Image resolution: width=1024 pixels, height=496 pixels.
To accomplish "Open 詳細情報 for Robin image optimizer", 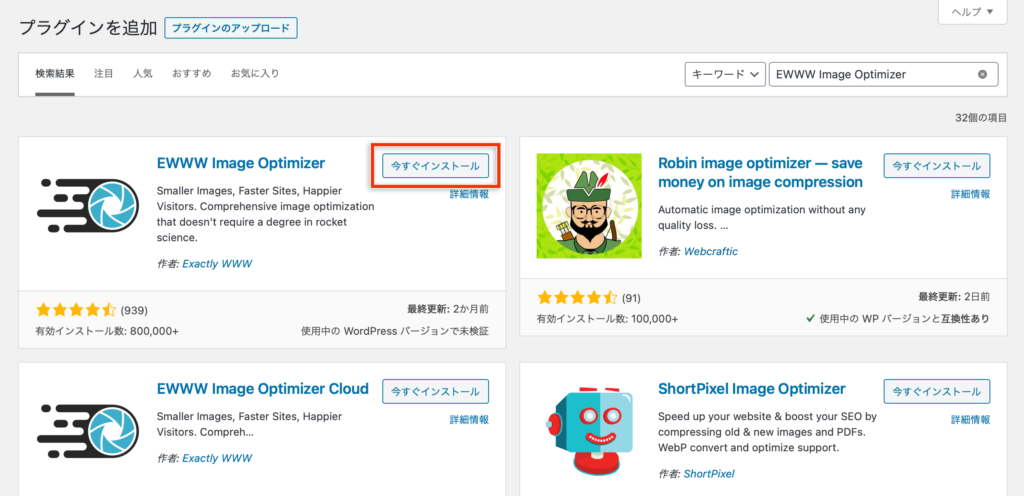I will (970, 194).
